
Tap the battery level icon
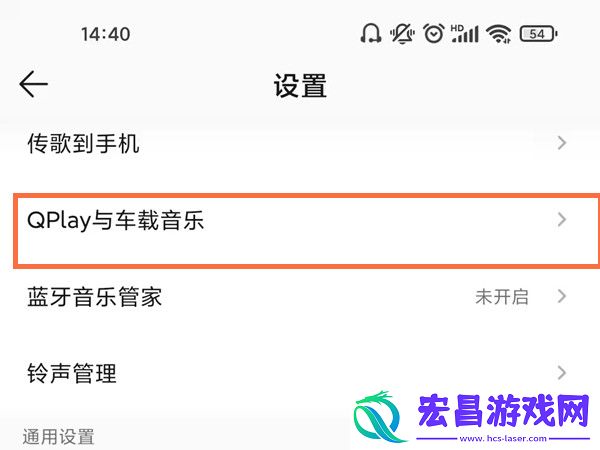point(538,34)
